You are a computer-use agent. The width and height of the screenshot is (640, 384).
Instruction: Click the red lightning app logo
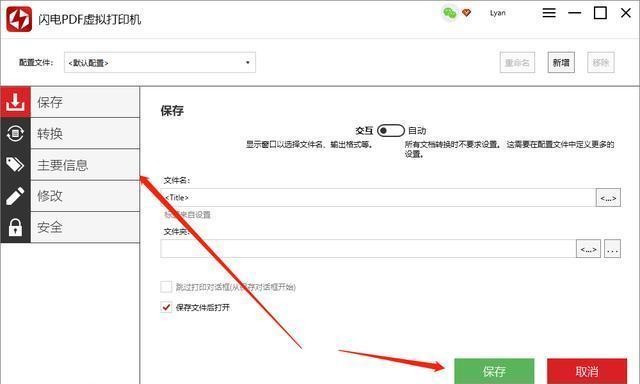(19, 19)
